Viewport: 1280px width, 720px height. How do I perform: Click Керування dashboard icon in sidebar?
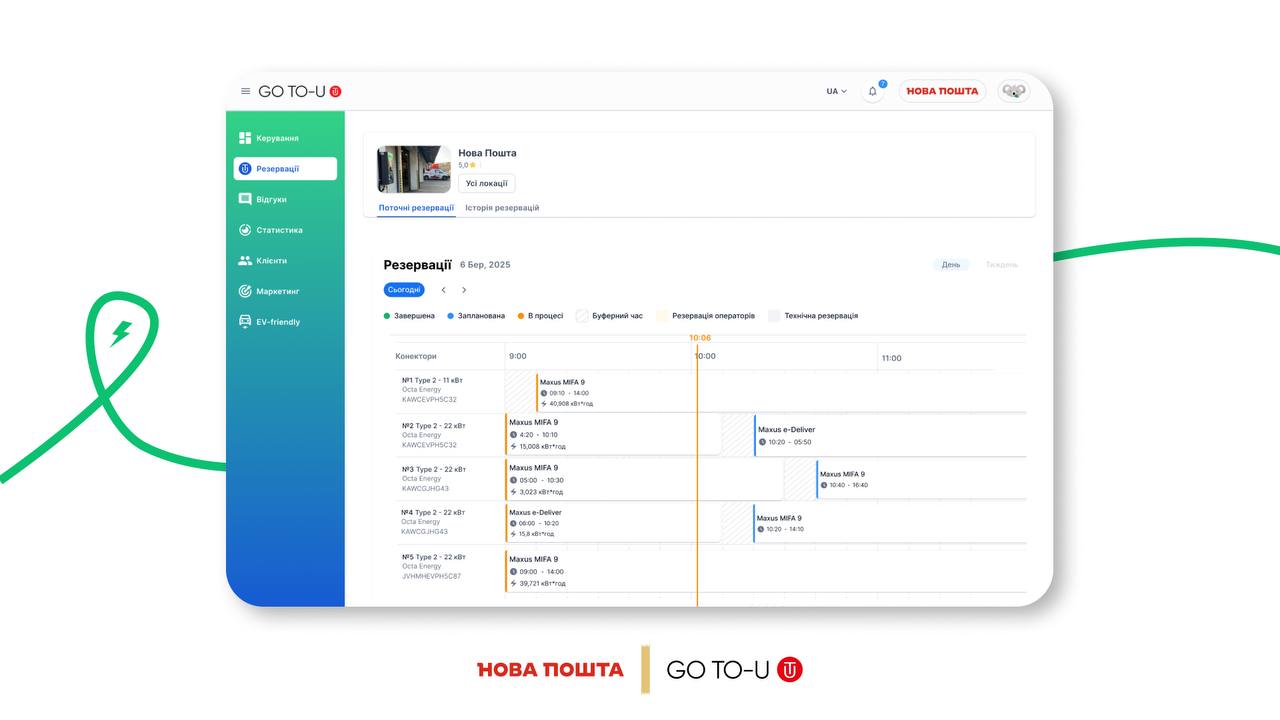(x=245, y=138)
